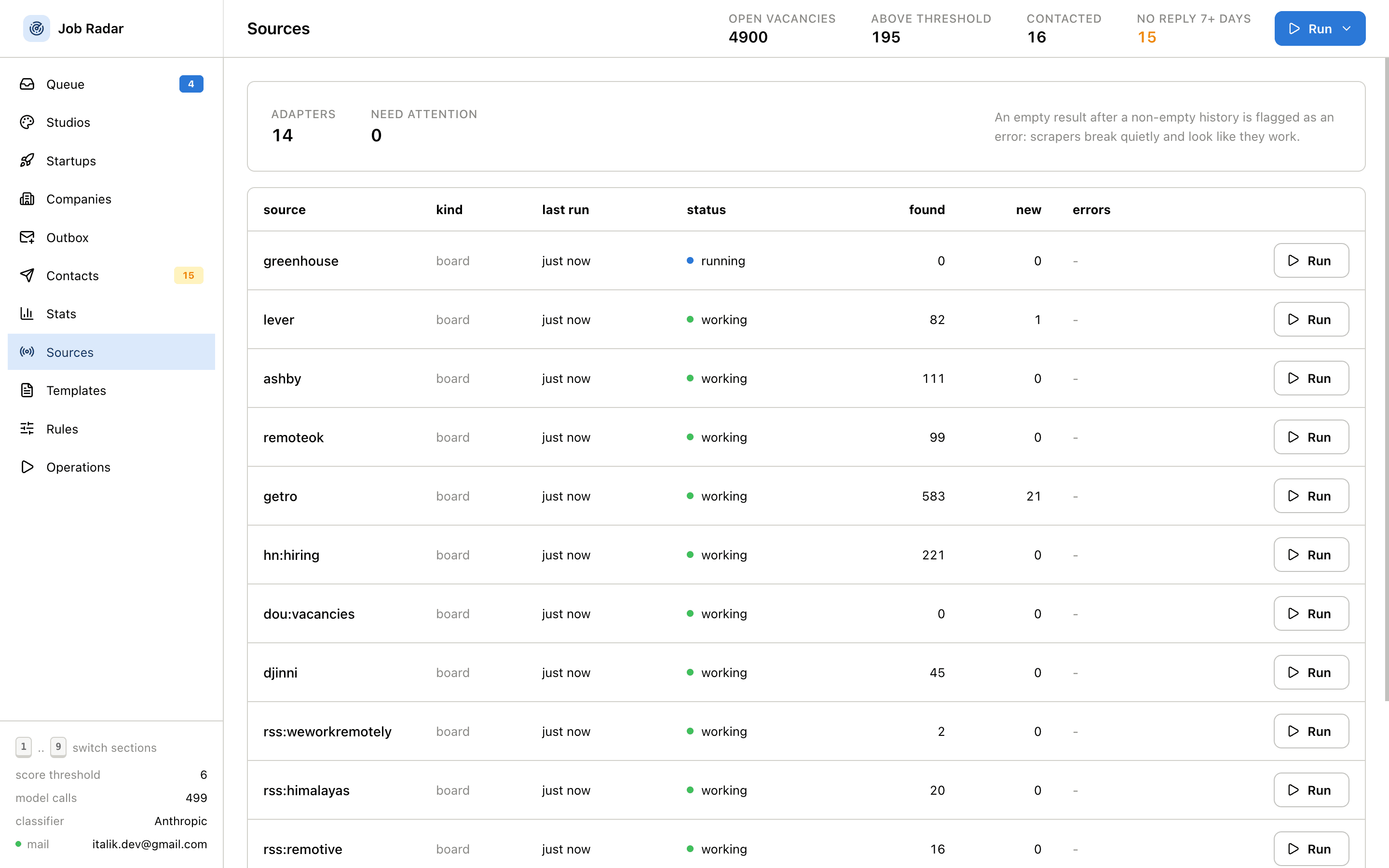Click the Contacts badge showing 15
The width and height of the screenshot is (1389, 868).
point(189,275)
